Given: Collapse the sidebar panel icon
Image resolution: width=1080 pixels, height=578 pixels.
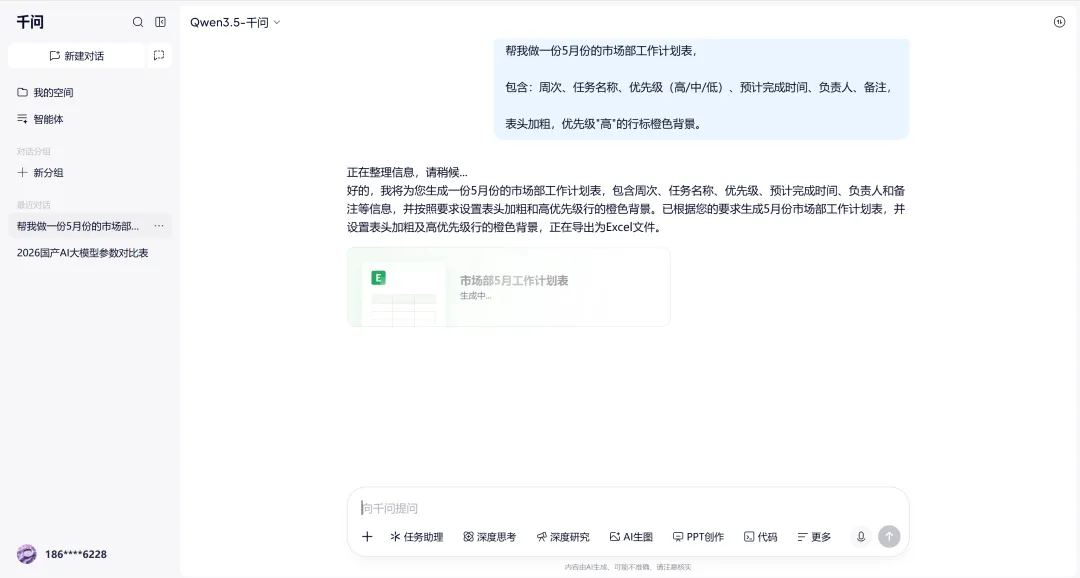Looking at the screenshot, I should pyautogui.click(x=160, y=22).
